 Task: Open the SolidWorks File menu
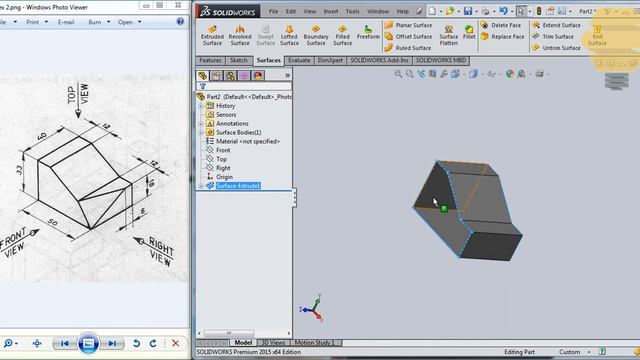tap(273, 11)
